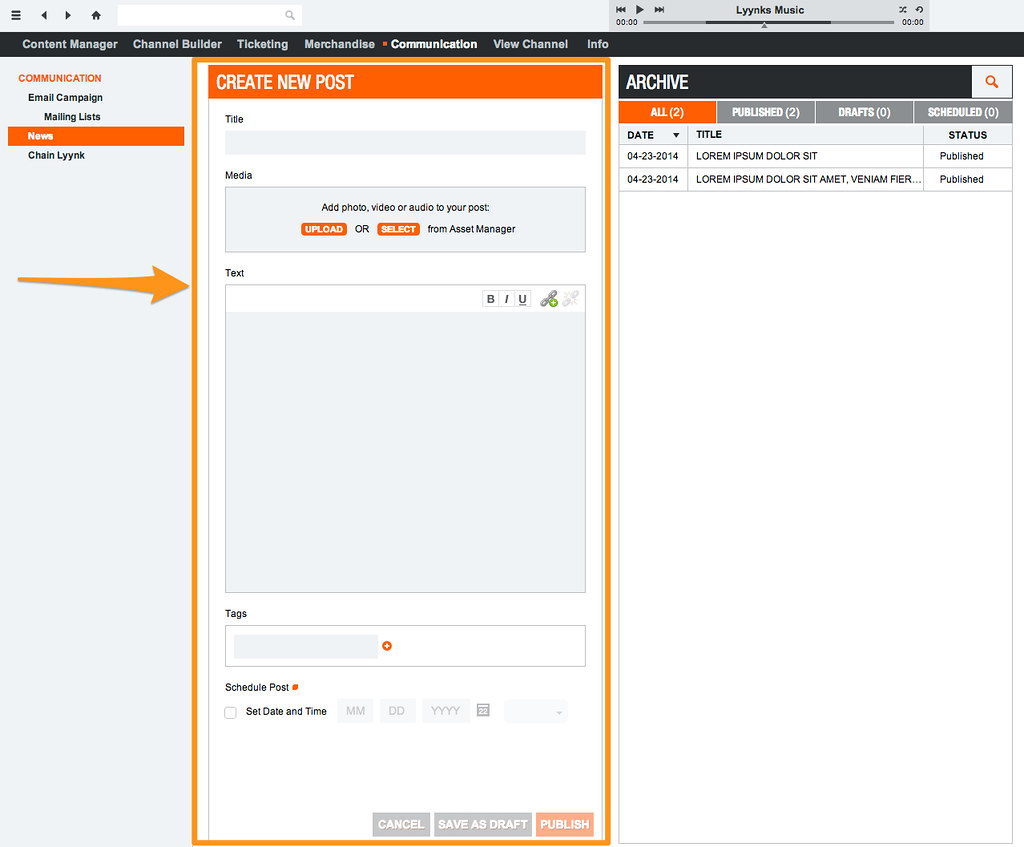Image resolution: width=1024 pixels, height=847 pixels.
Task: Click the top search input field
Action: click(x=209, y=15)
